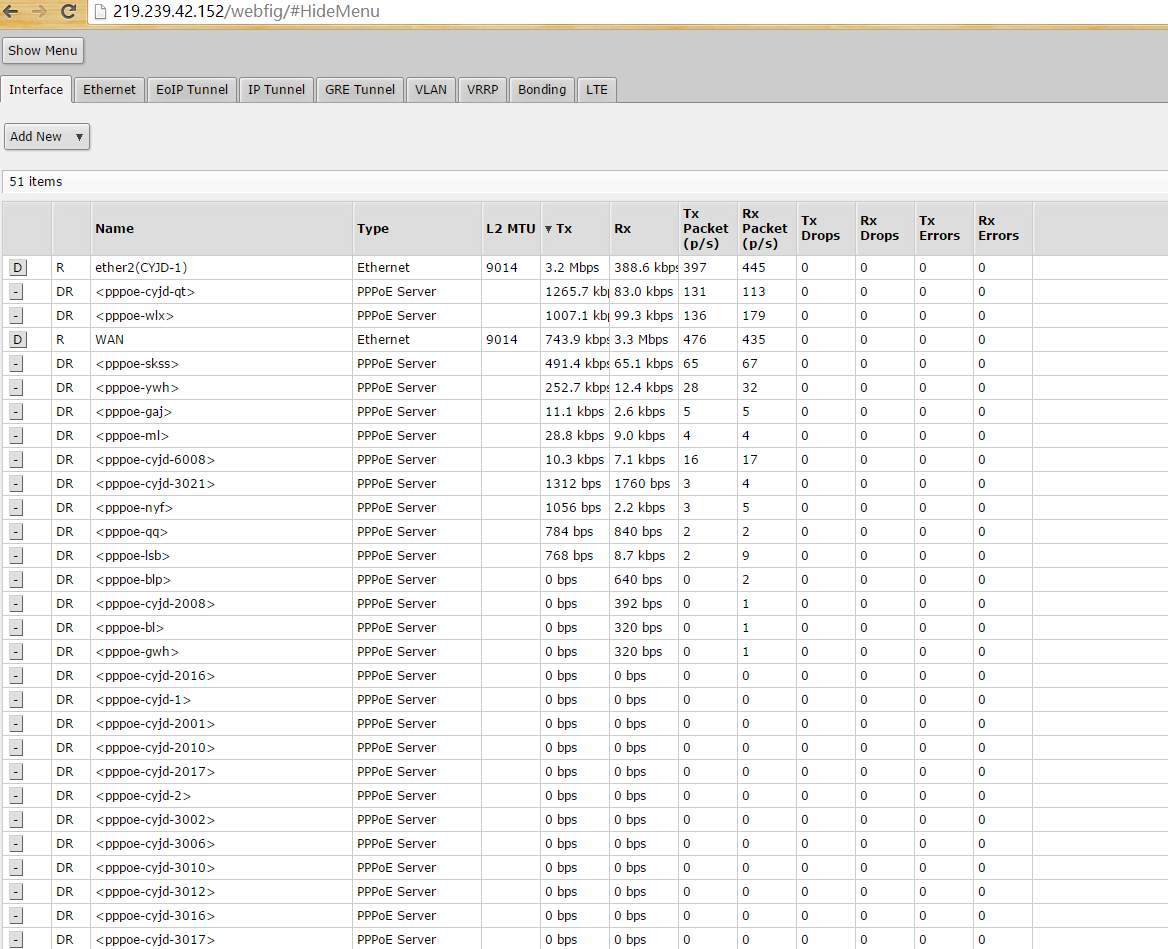Sort table by Type column header
Viewport: 1168px width, 949px height.
(x=416, y=229)
